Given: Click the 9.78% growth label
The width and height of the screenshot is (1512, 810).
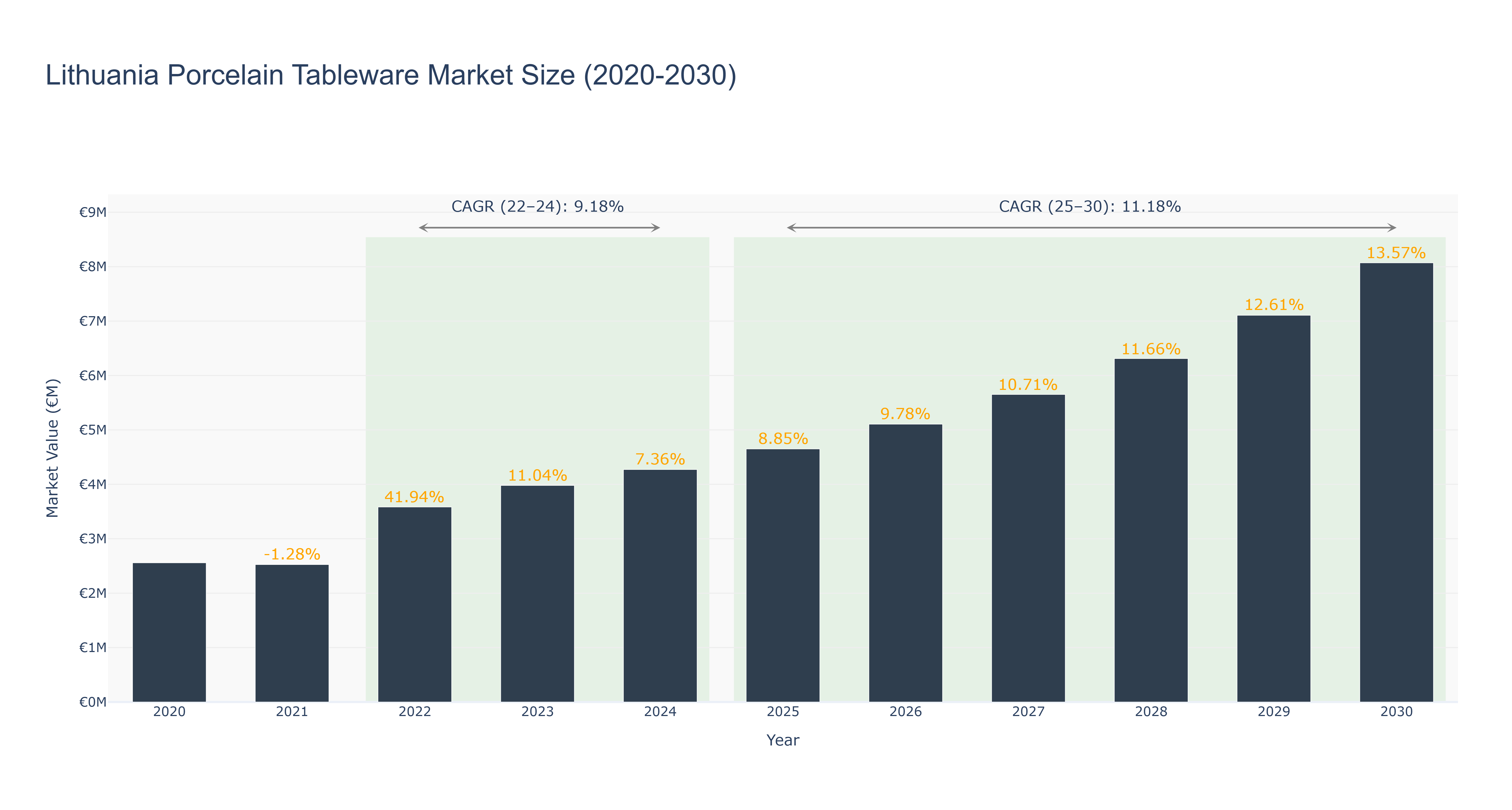Looking at the screenshot, I should 905,414.
